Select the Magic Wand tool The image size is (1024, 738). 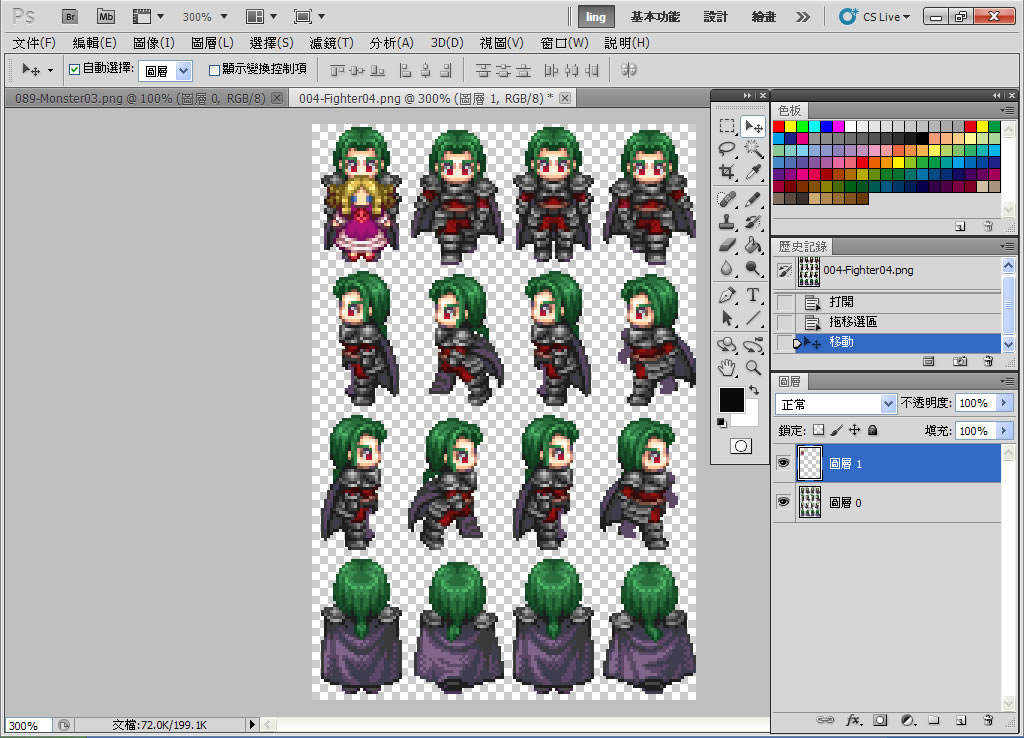[x=753, y=149]
